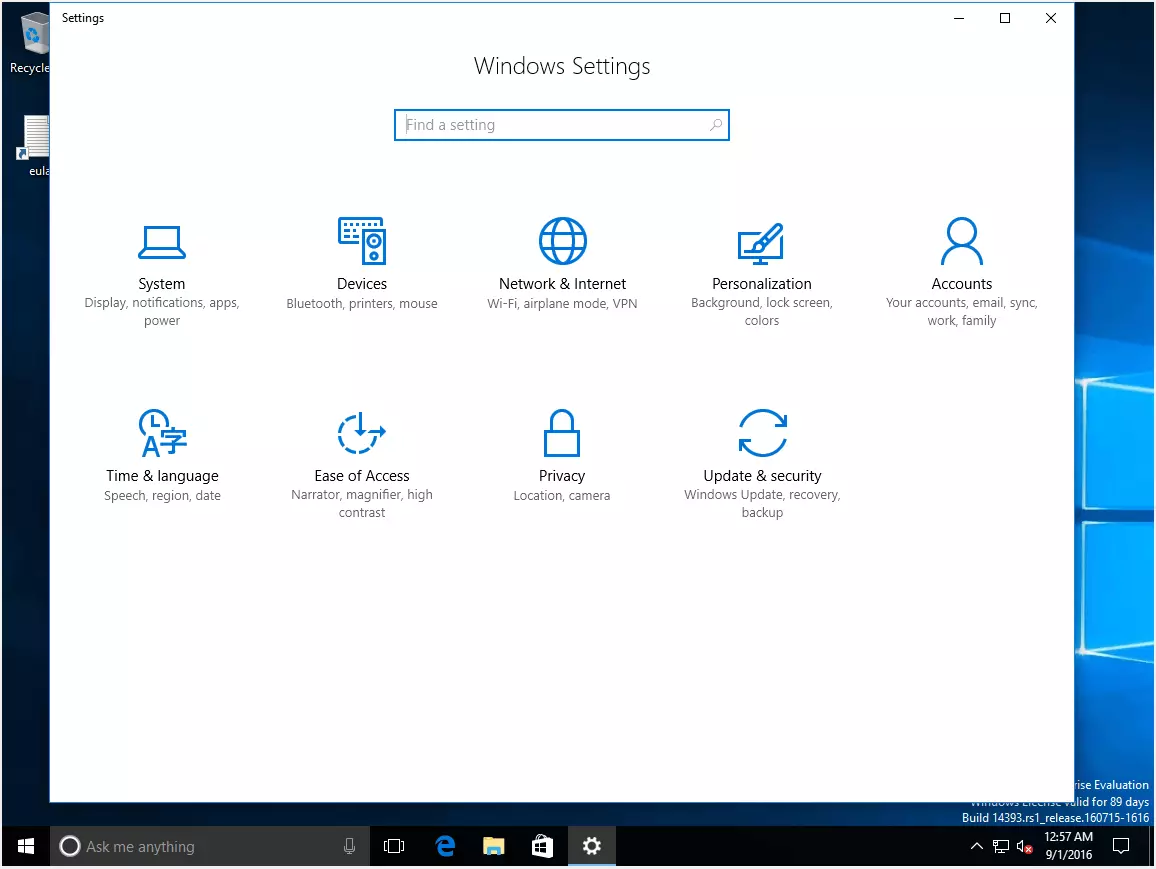
Task: Click the Time & language label
Action: (162, 476)
